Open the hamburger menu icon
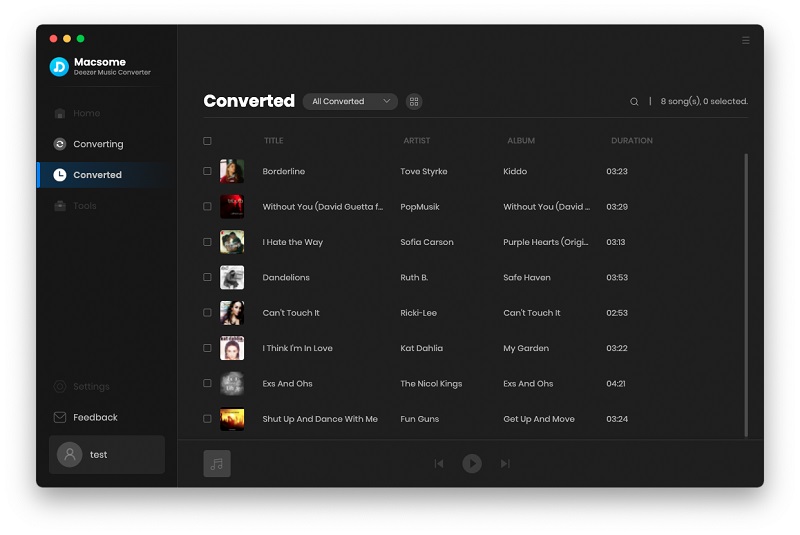Image resolution: width=800 pixels, height=535 pixels. click(745, 40)
